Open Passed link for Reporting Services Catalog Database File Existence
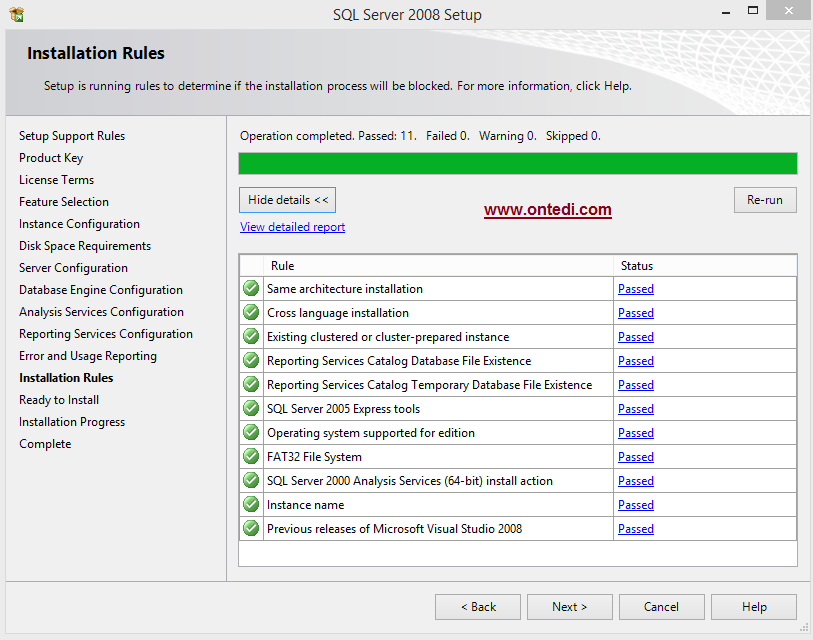Image resolution: width=813 pixels, height=640 pixels. click(636, 361)
